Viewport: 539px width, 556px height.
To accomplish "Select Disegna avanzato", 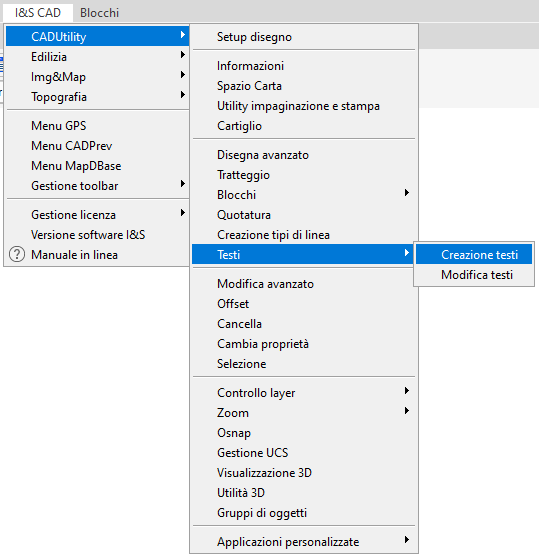I will tap(304, 155).
